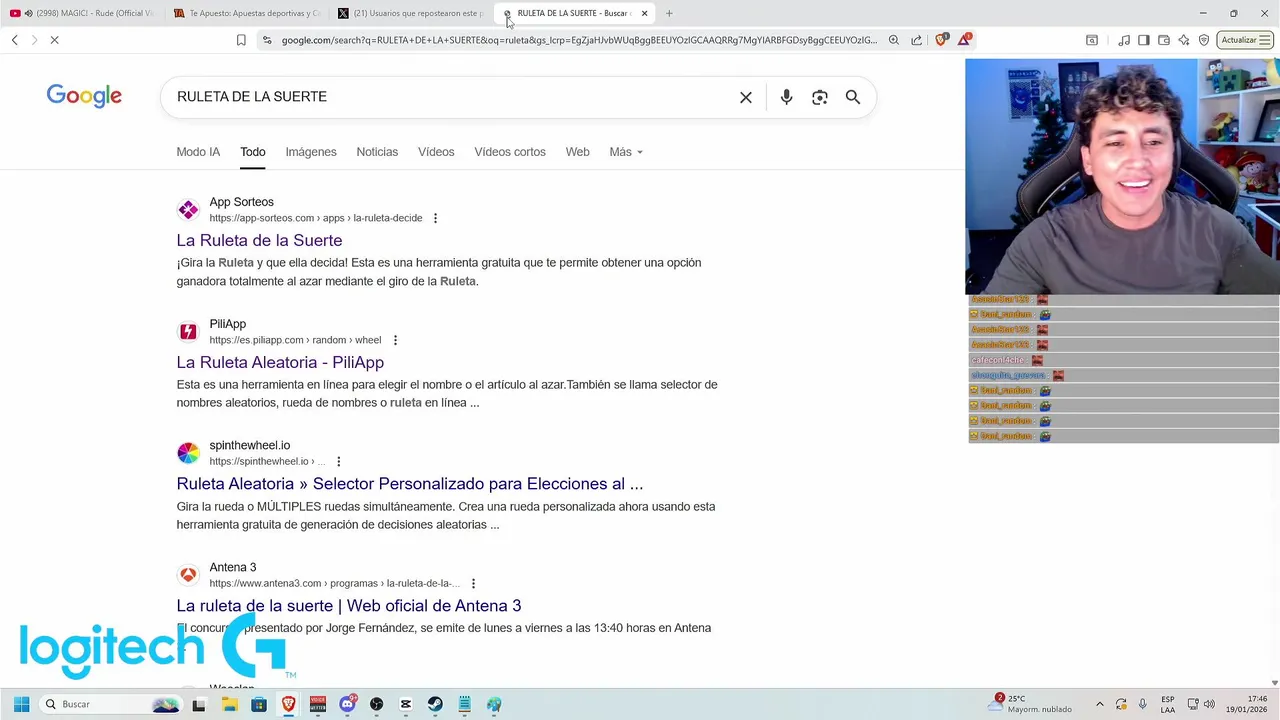
Task: Switch to Web results tab
Action: [x=578, y=152]
